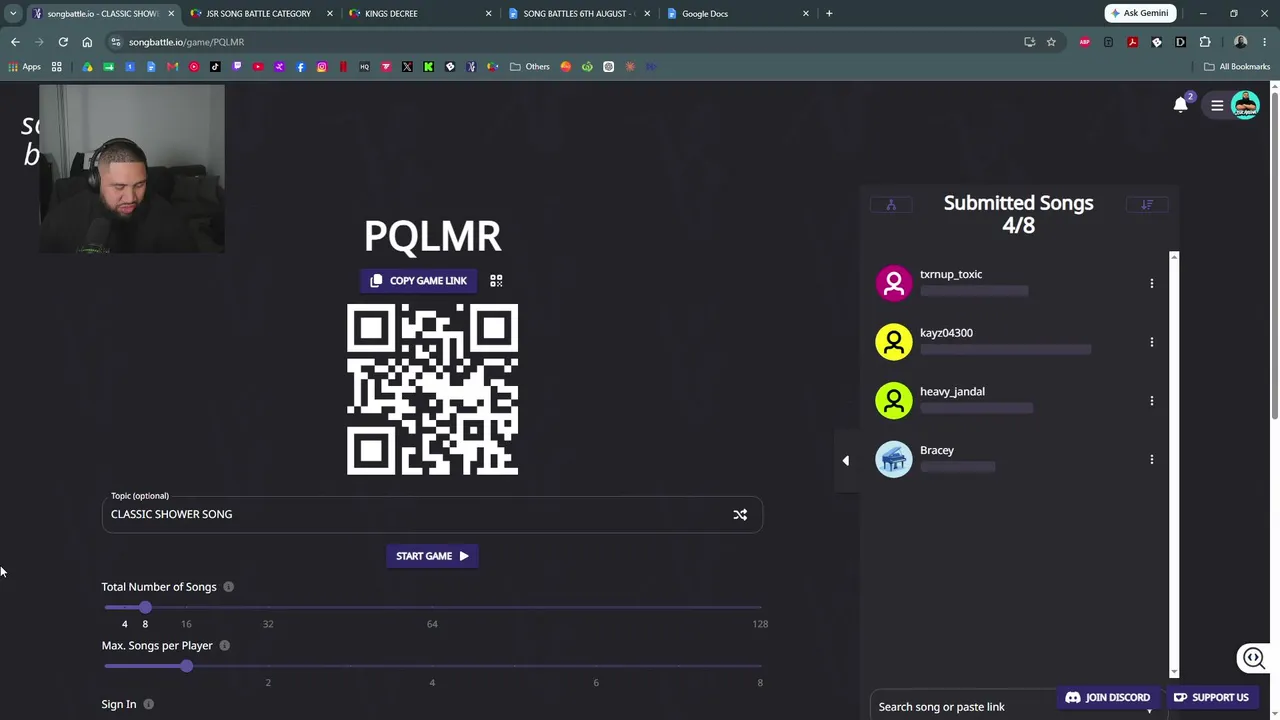Click the magnifier lens floating button
The width and height of the screenshot is (1280, 720).
pyautogui.click(x=1253, y=658)
